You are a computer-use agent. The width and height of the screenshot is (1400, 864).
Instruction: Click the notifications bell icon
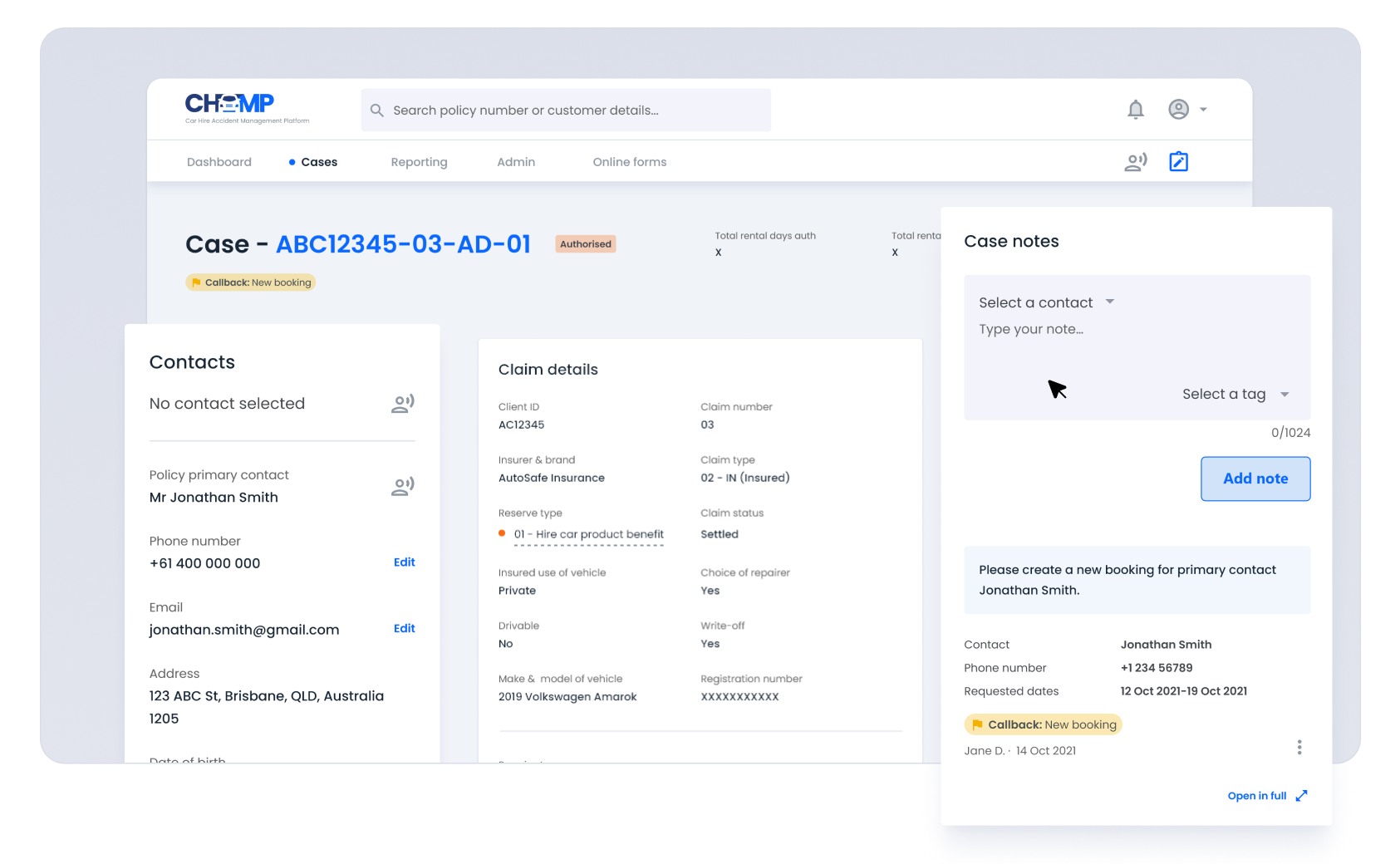pyautogui.click(x=1135, y=110)
